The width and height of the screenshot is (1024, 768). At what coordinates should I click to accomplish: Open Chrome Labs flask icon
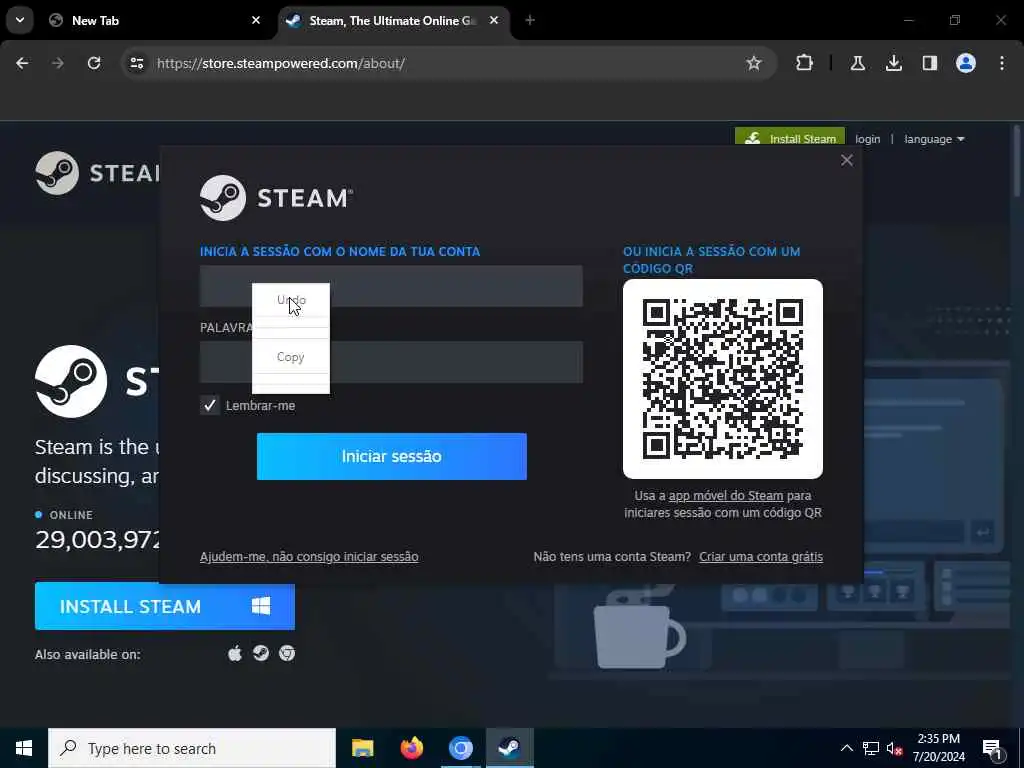(857, 63)
